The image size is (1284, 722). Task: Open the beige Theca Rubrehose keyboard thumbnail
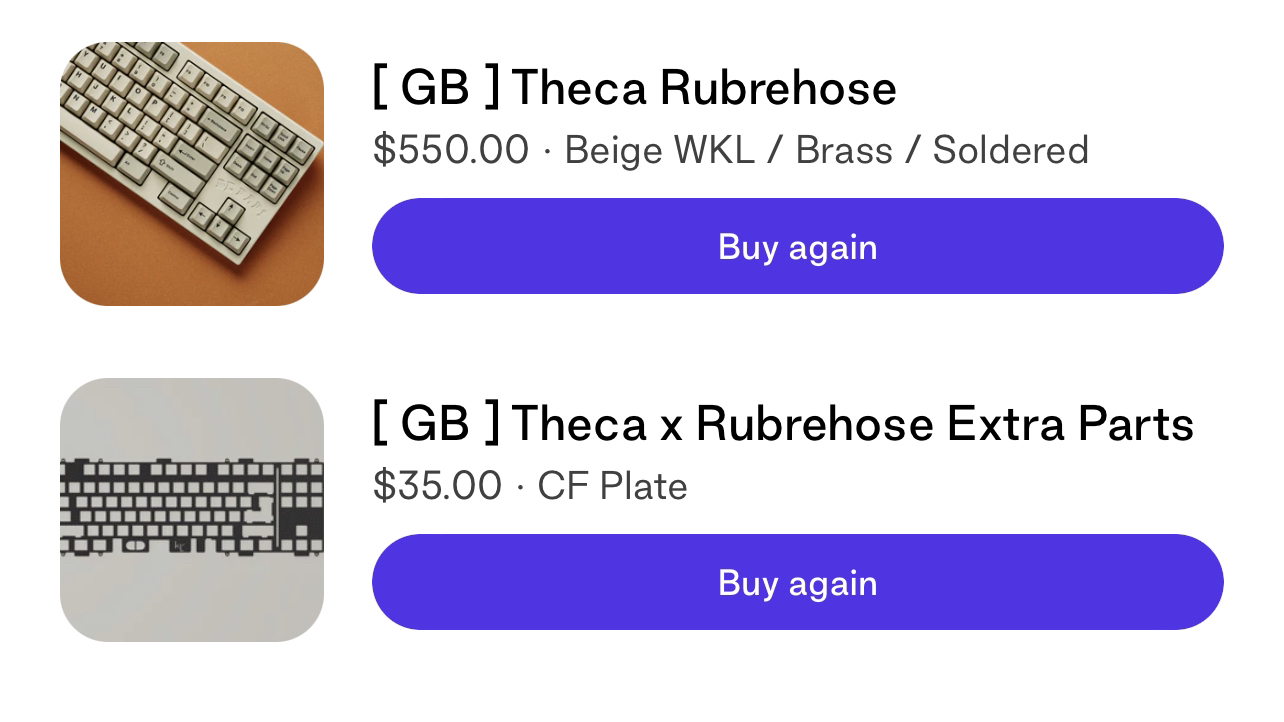(192, 174)
